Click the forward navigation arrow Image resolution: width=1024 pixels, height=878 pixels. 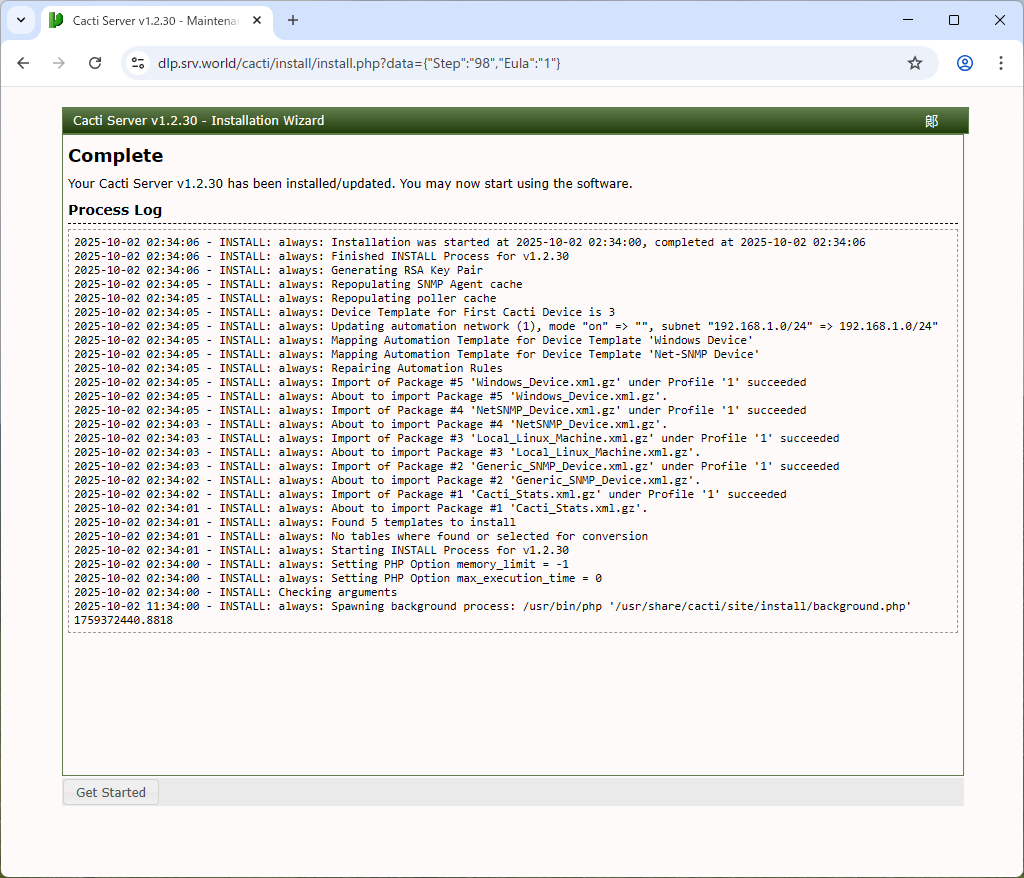[59, 63]
